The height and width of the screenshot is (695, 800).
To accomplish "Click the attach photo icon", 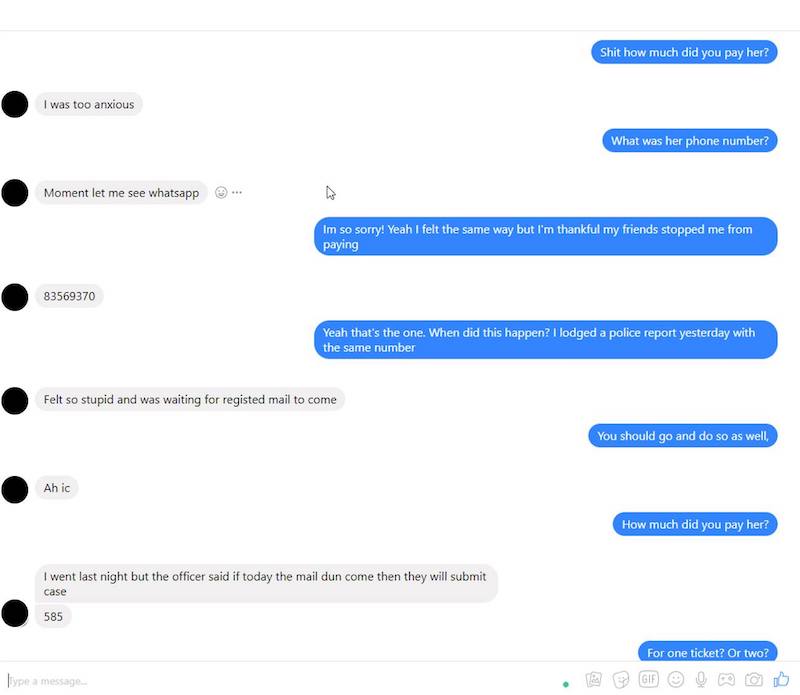I will pos(593,680).
